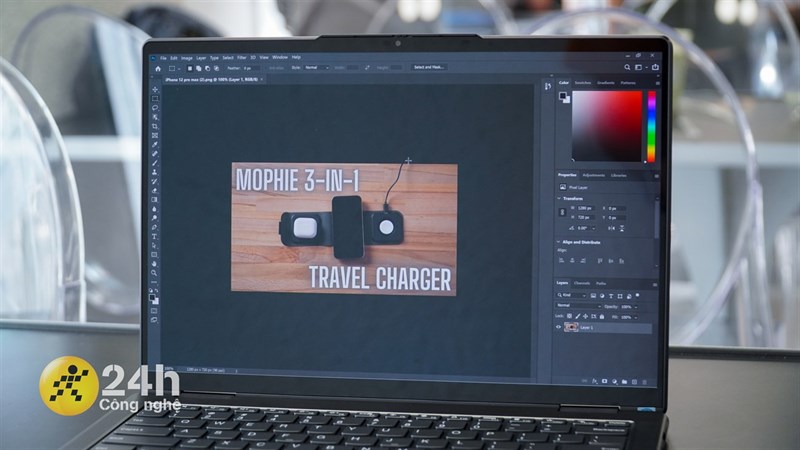Turn layer filtering on or off
This screenshot has width=800, height=450.
638,296
